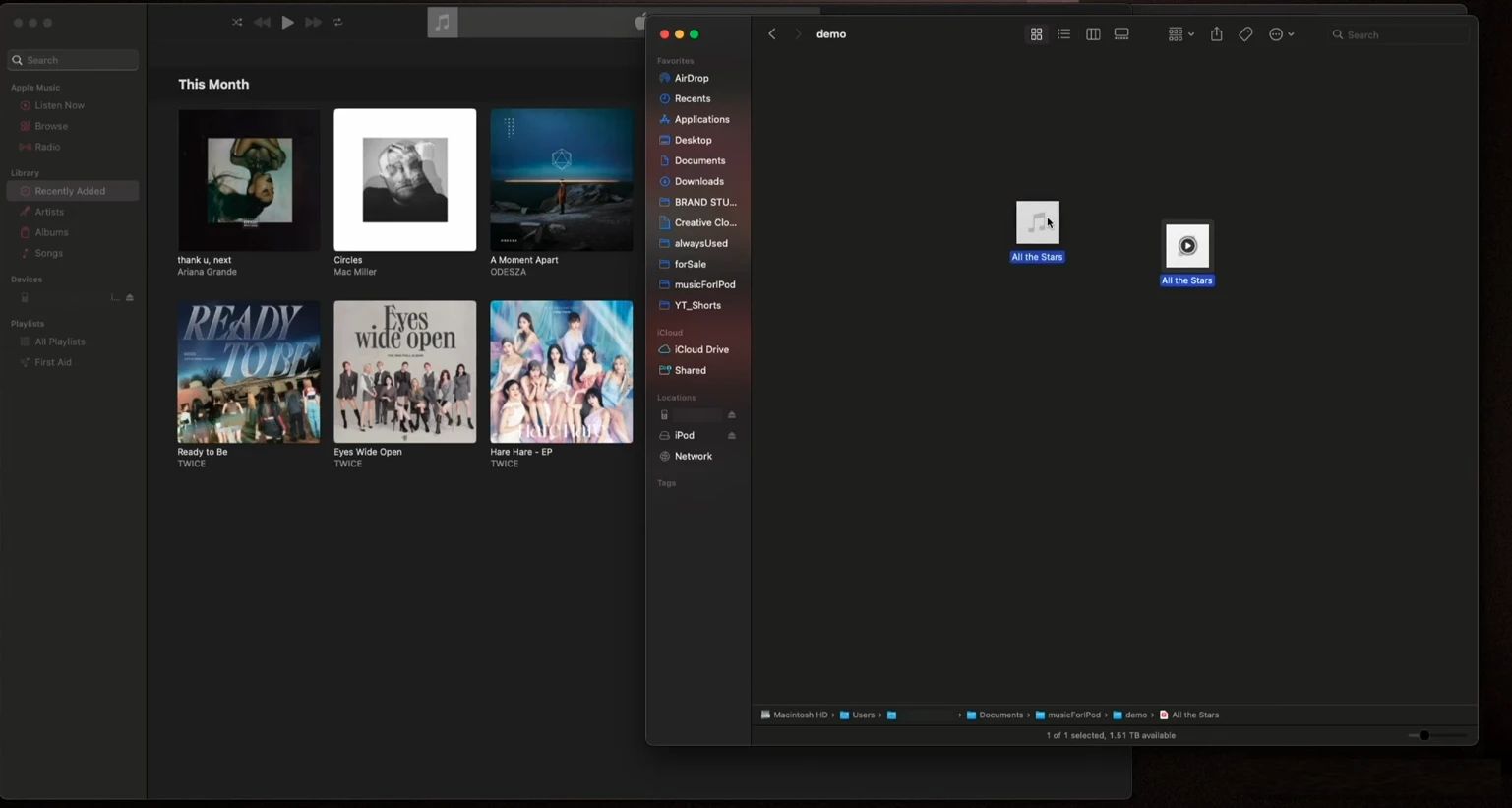Viewport: 1512px width, 808px height.
Task: Click the Finder search field
Action: click(x=1398, y=34)
